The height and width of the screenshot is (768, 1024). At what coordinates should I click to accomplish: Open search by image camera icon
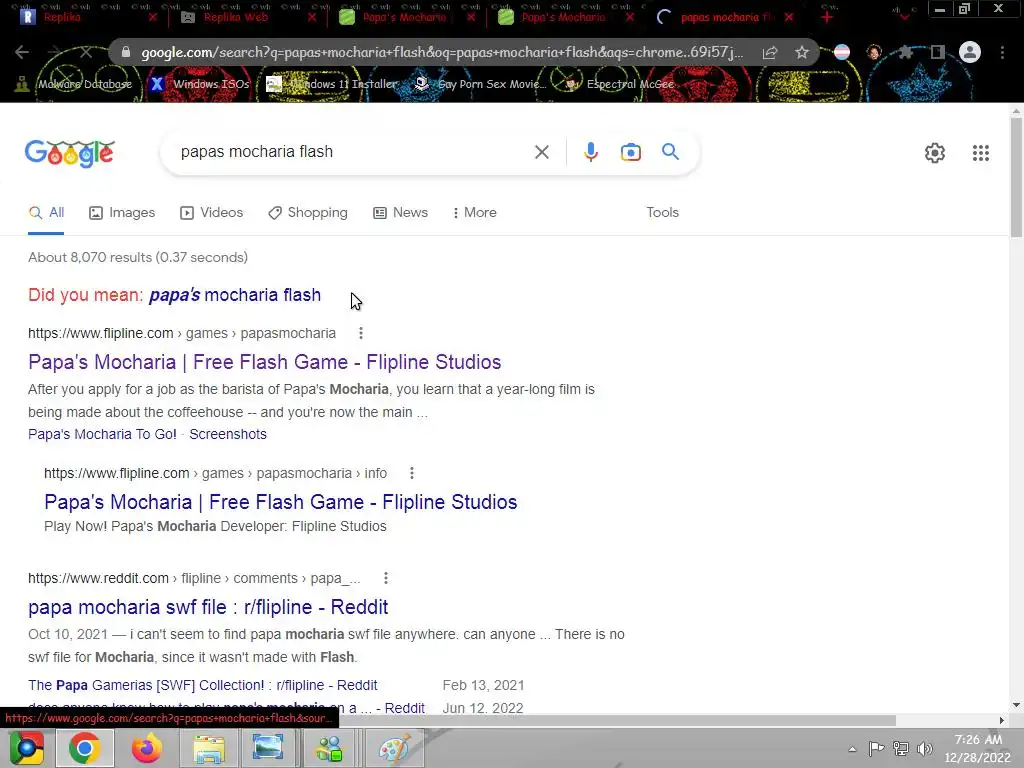630,152
